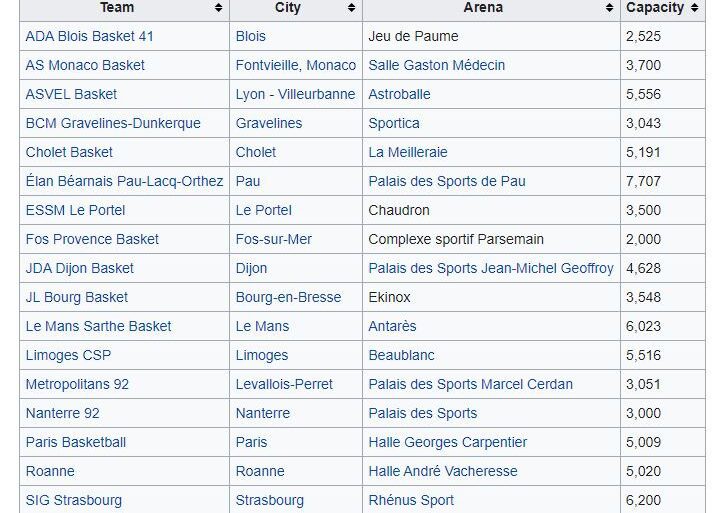Click the BCM Gravelines-Dunkerque link
The width and height of the screenshot is (728, 513).
click(x=113, y=123)
